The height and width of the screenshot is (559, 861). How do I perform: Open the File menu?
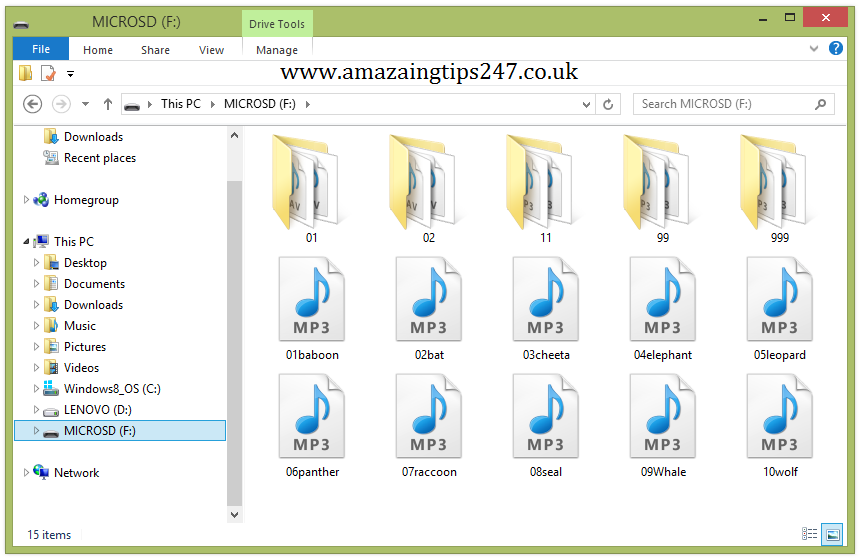click(x=41, y=49)
